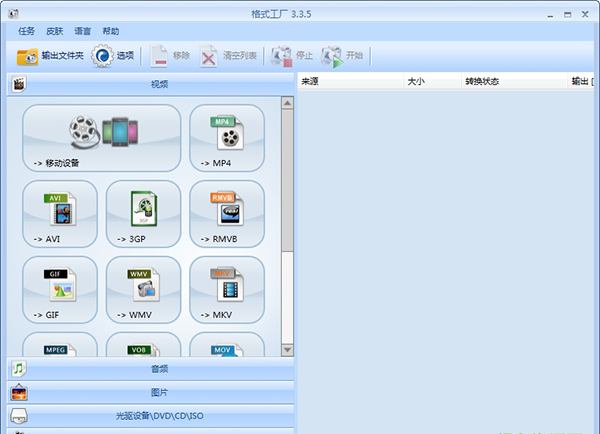Click the 输出 output column header
600x434 pixels.
coord(581,81)
